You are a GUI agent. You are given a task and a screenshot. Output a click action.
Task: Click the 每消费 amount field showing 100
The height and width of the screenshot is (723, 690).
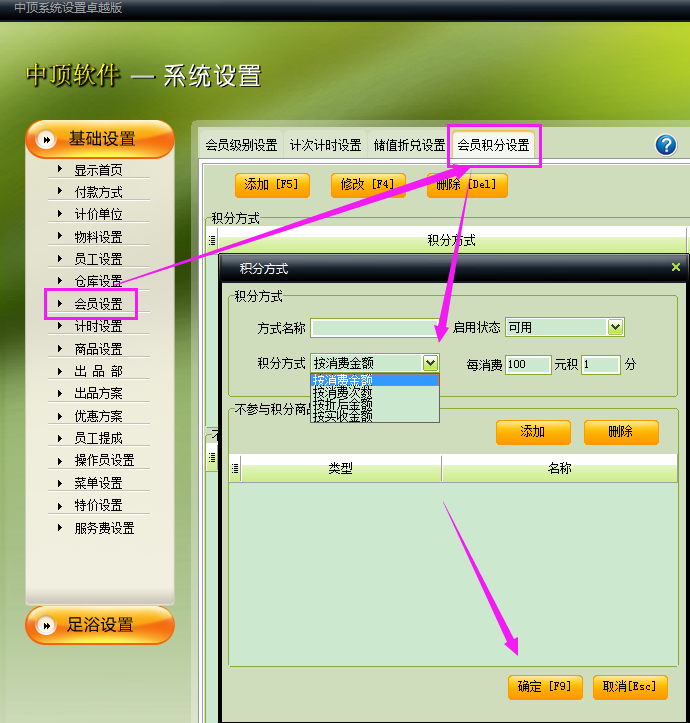528,365
